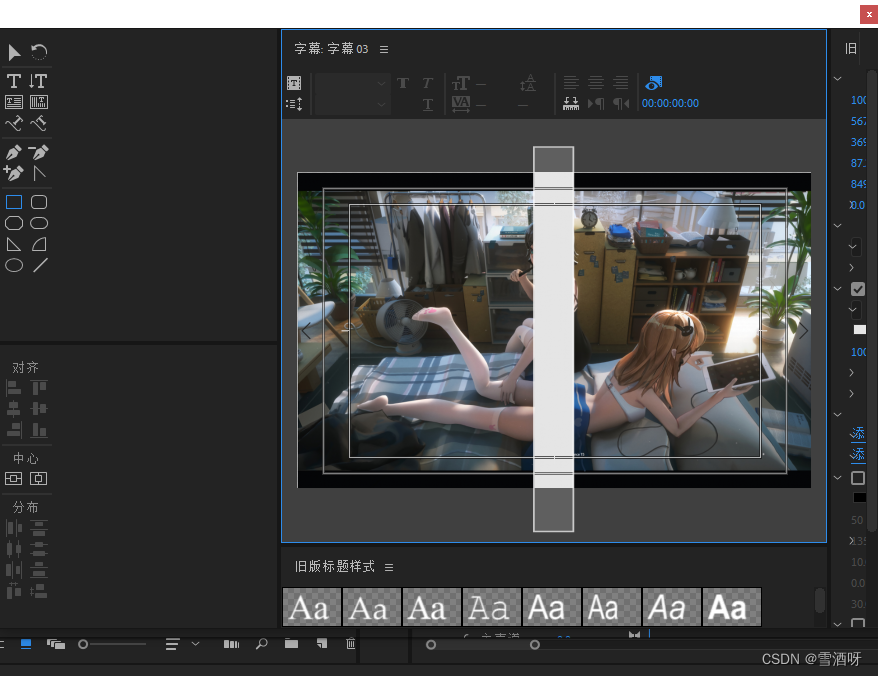878x676 pixels.
Task: Open the sort icons dropdown chevron
Action: click(195, 644)
